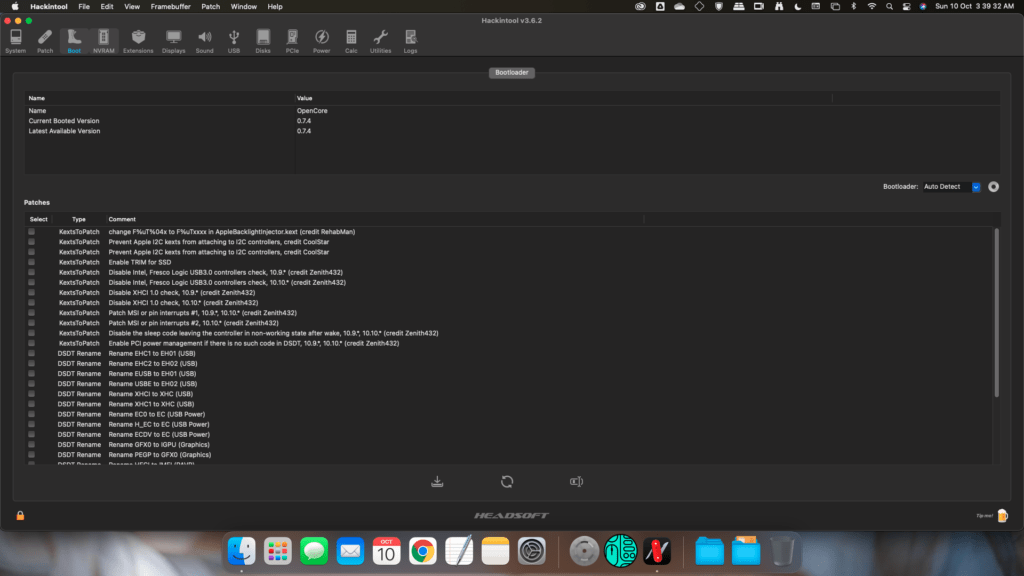Viewport: 1024px width, 576px height.
Task: Open the Window menu
Action: pos(244,7)
